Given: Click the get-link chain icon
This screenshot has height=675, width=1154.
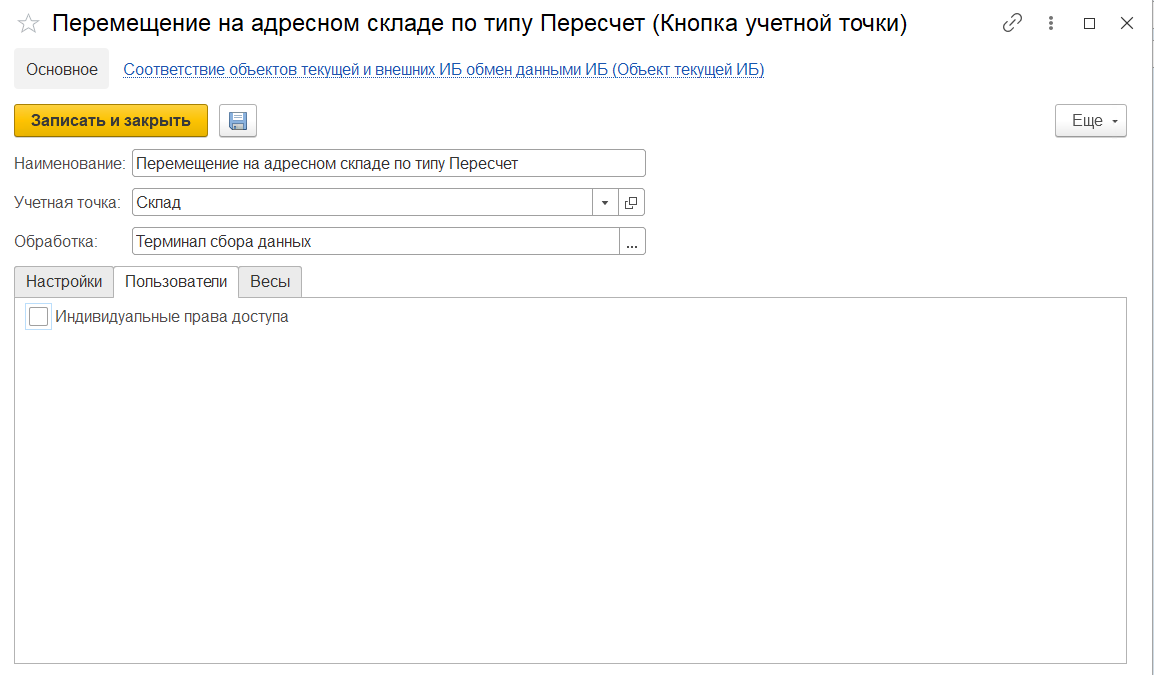Looking at the screenshot, I should click(x=1013, y=23).
